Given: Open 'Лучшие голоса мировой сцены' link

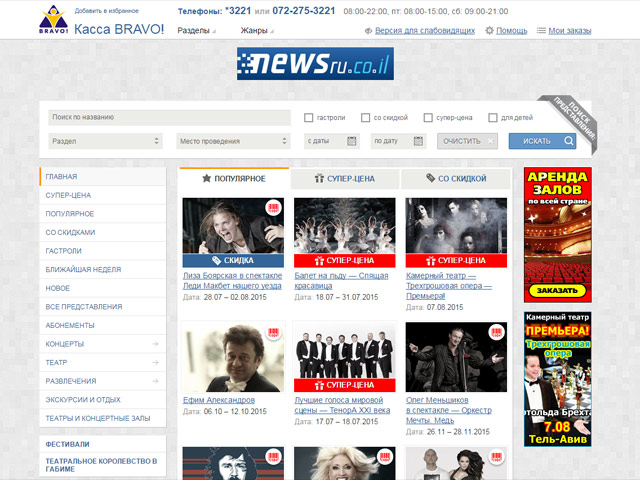Looking at the screenshot, I should 342,405.
